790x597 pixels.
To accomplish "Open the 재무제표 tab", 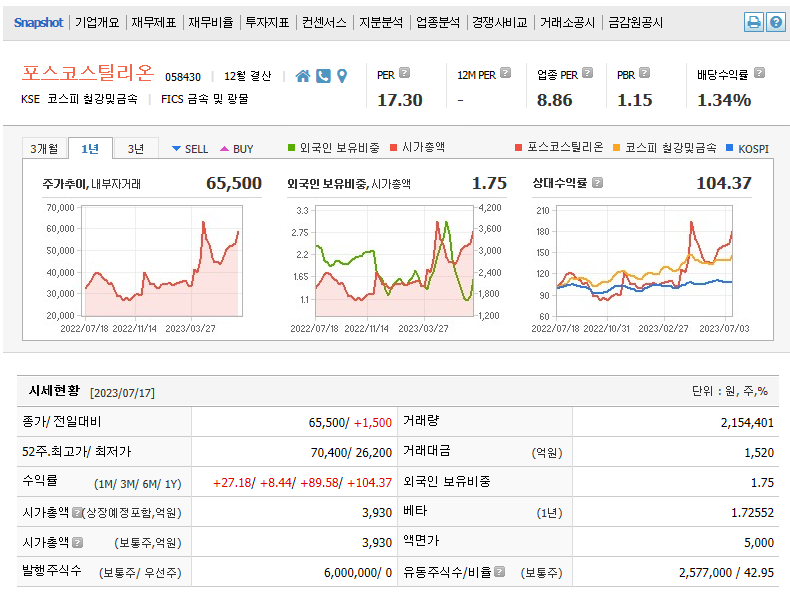I will (x=154, y=23).
